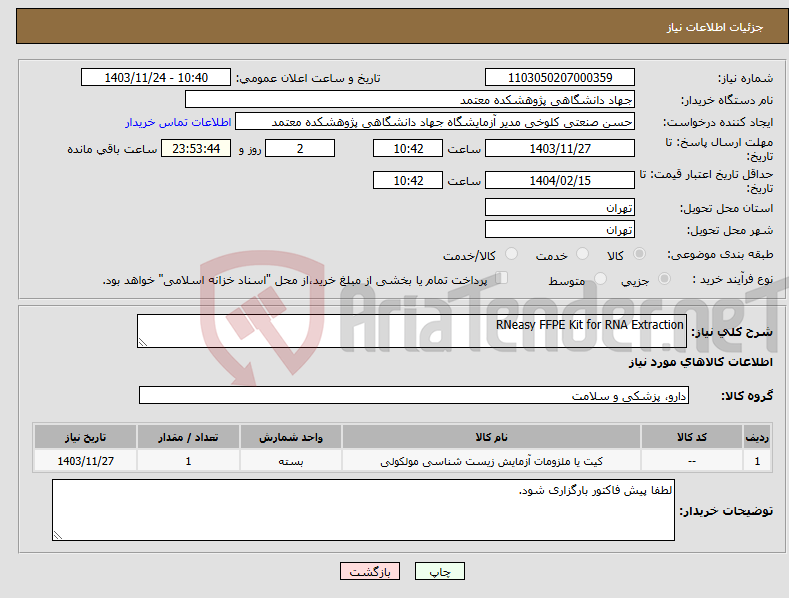Click the delivery province field تهران
Image resolution: width=789 pixels, height=598 pixels.
point(560,207)
